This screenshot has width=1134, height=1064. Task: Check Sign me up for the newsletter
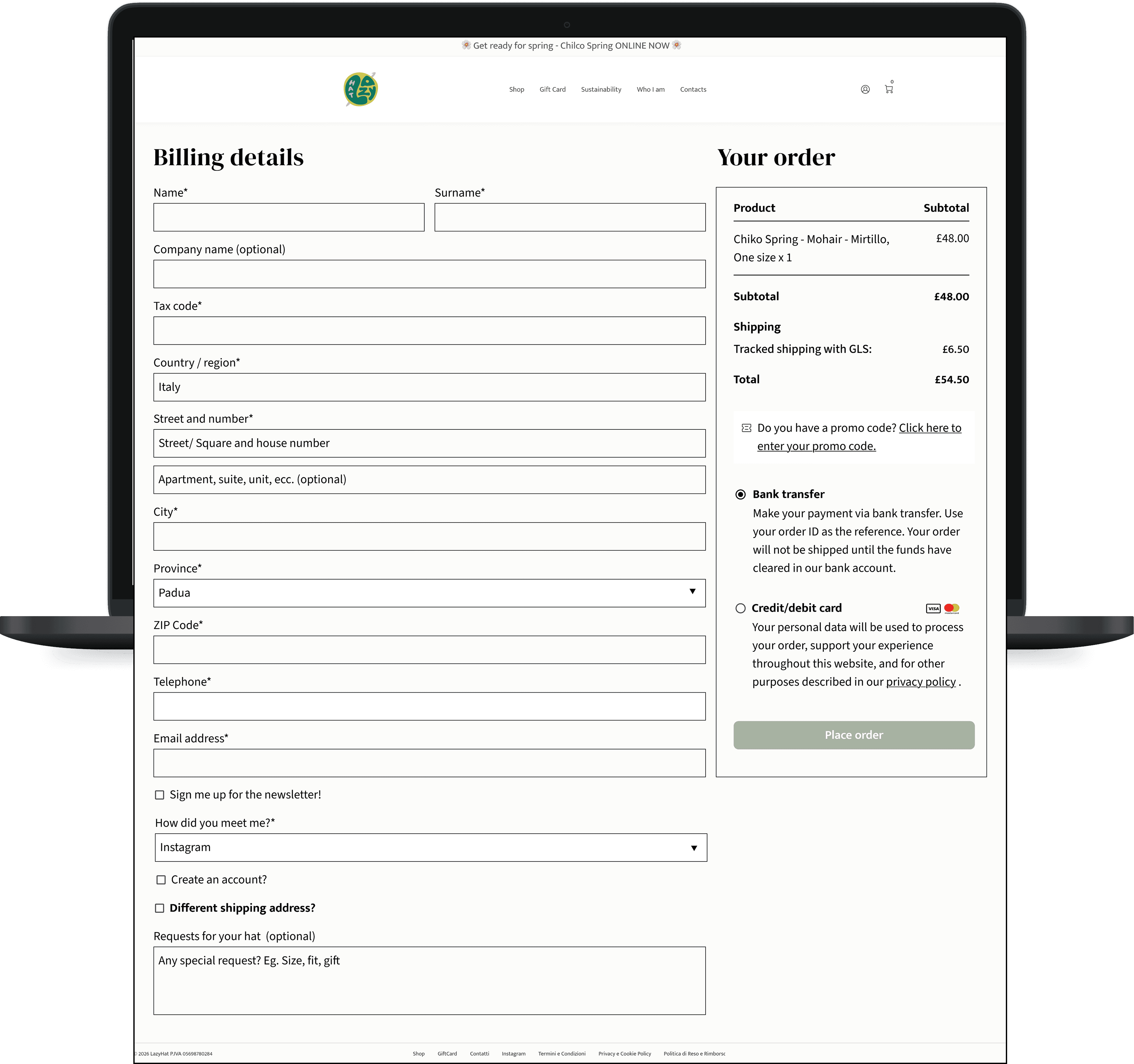(x=160, y=795)
